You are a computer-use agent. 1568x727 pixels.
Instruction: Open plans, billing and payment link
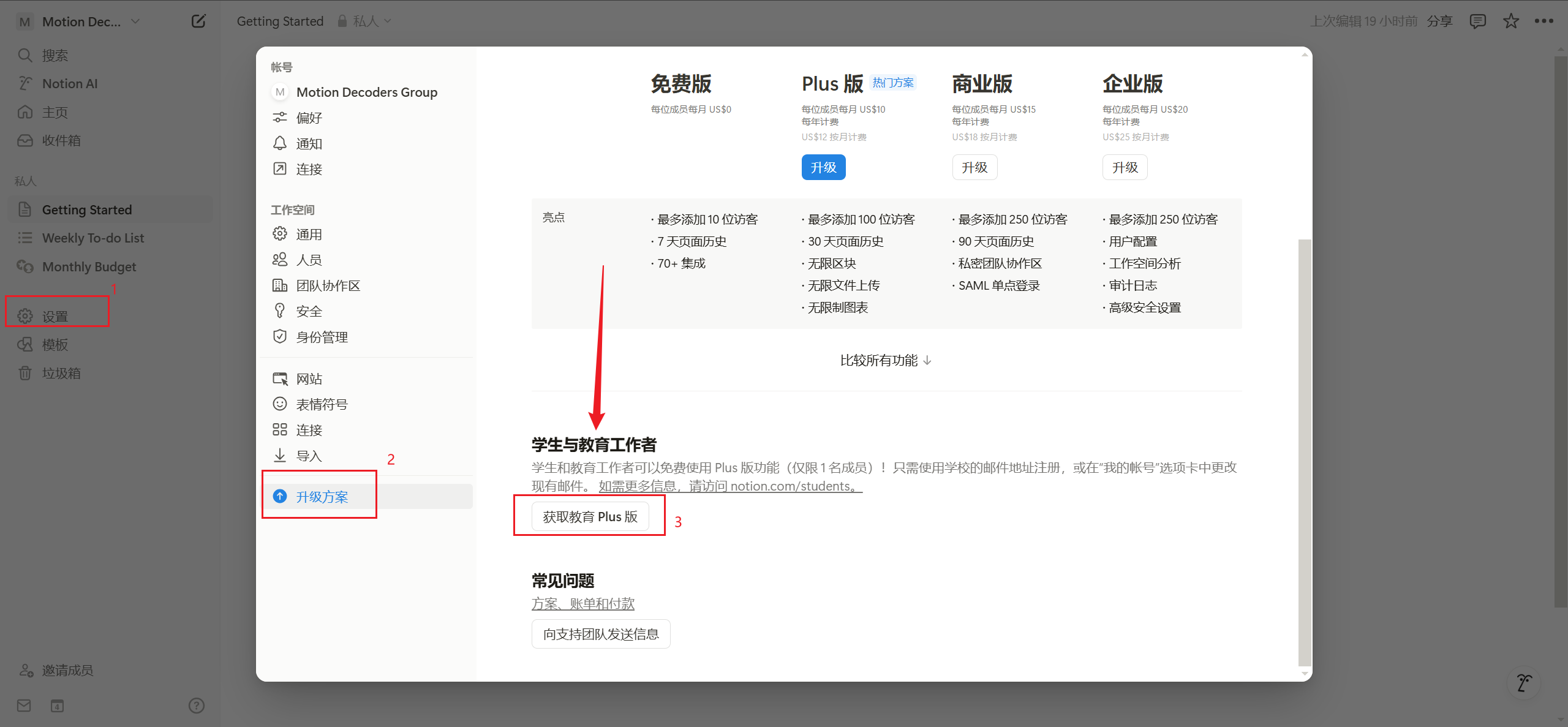click(x=583, y=604)
